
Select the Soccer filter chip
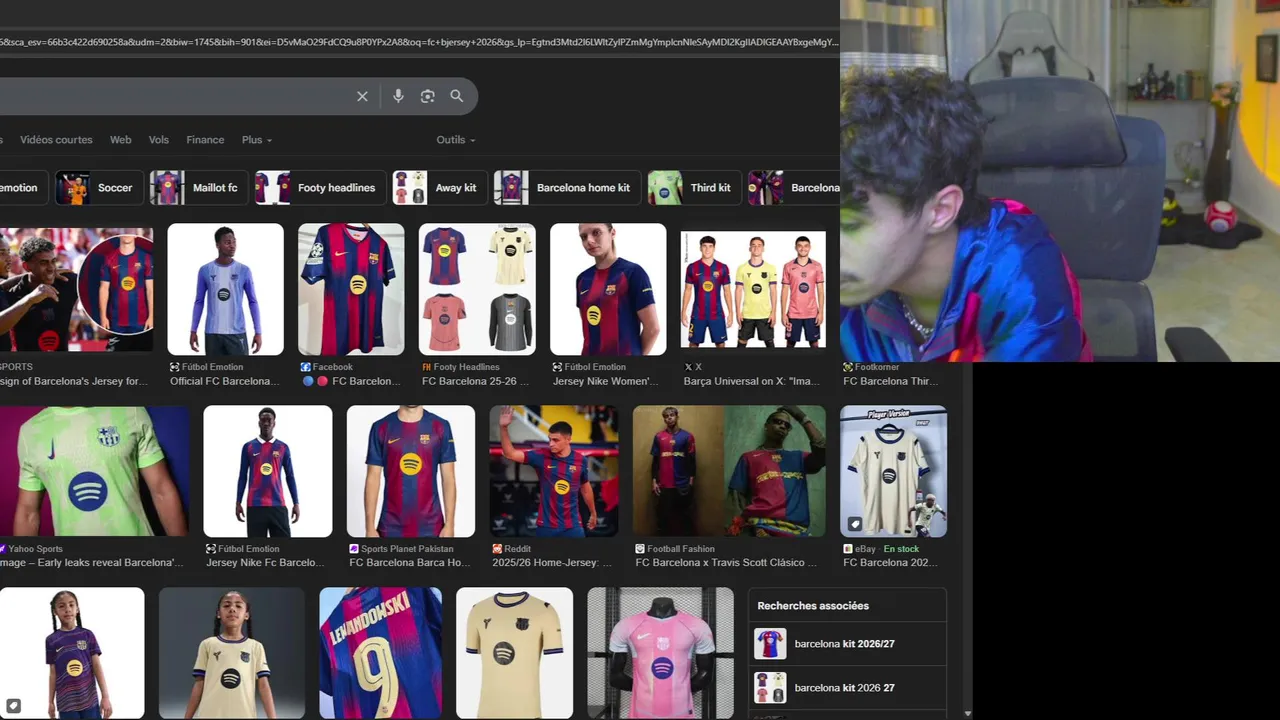pos(97,188)
